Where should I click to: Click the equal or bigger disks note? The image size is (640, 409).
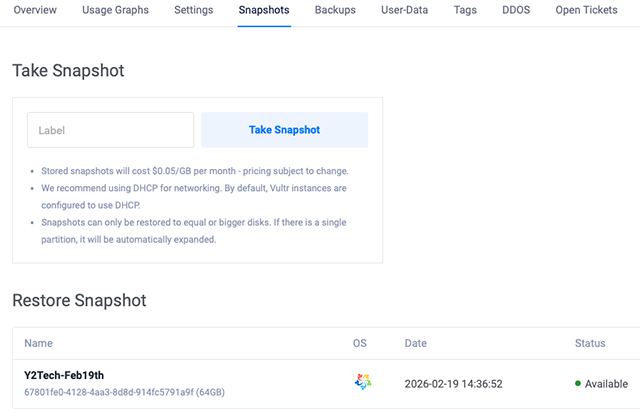[x=194, y=231]
